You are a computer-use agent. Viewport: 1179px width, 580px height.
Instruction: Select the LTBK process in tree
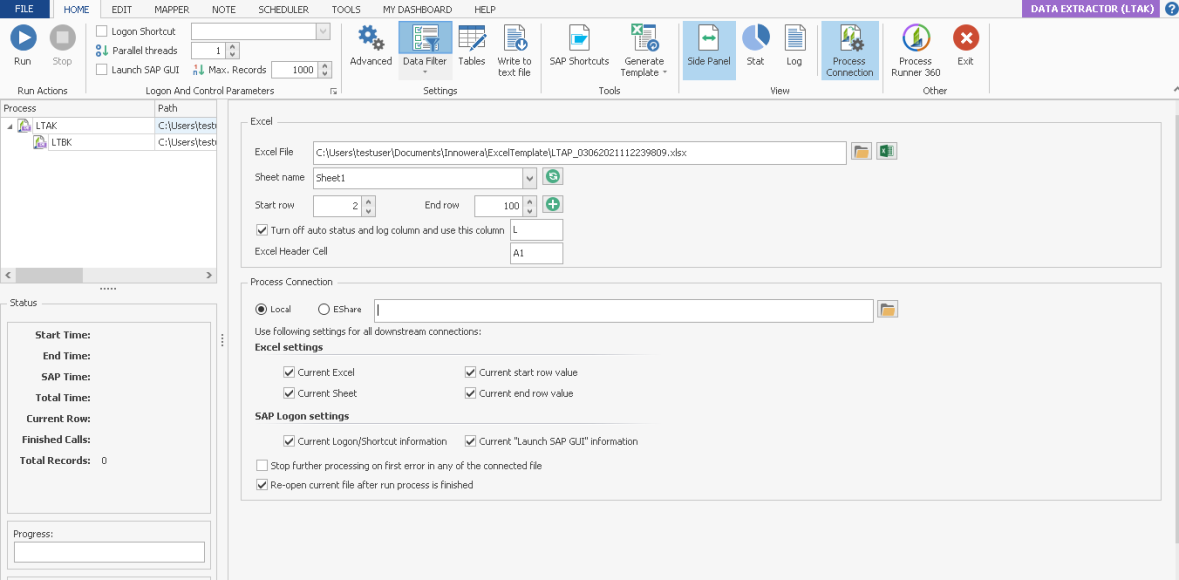pyautogui.click(x=61, y=143)
